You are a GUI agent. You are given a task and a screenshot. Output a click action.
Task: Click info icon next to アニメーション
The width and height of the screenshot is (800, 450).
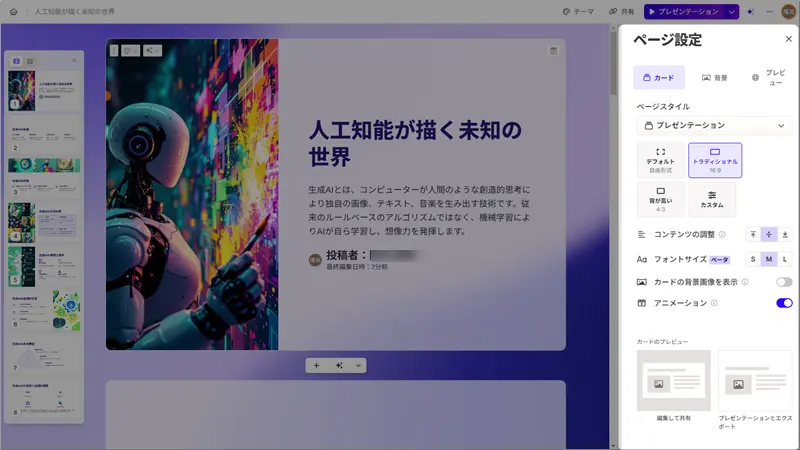click(714, 303)
